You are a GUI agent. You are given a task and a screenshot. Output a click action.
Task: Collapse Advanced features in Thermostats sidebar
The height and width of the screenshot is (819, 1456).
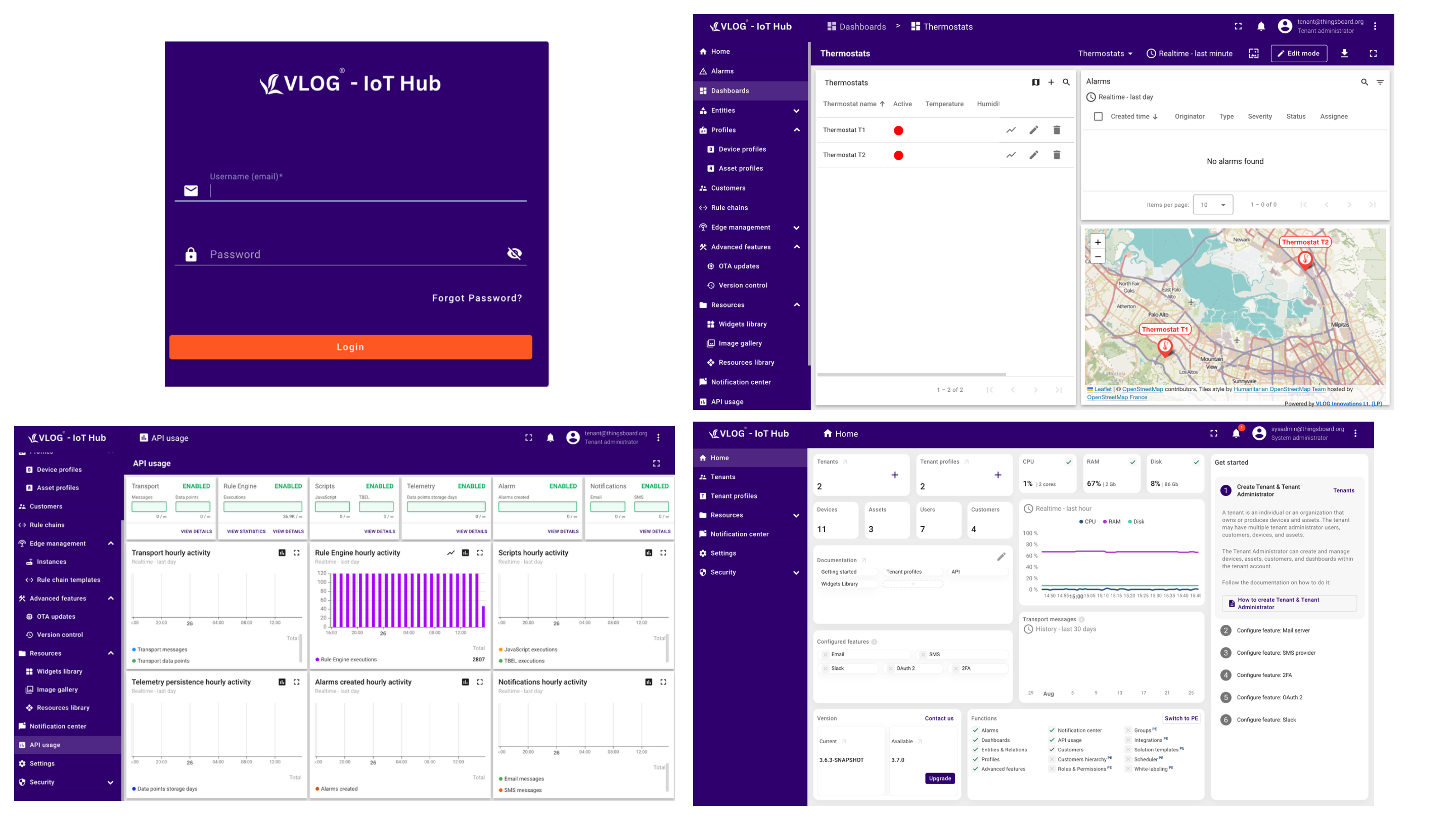coord(796,247)
